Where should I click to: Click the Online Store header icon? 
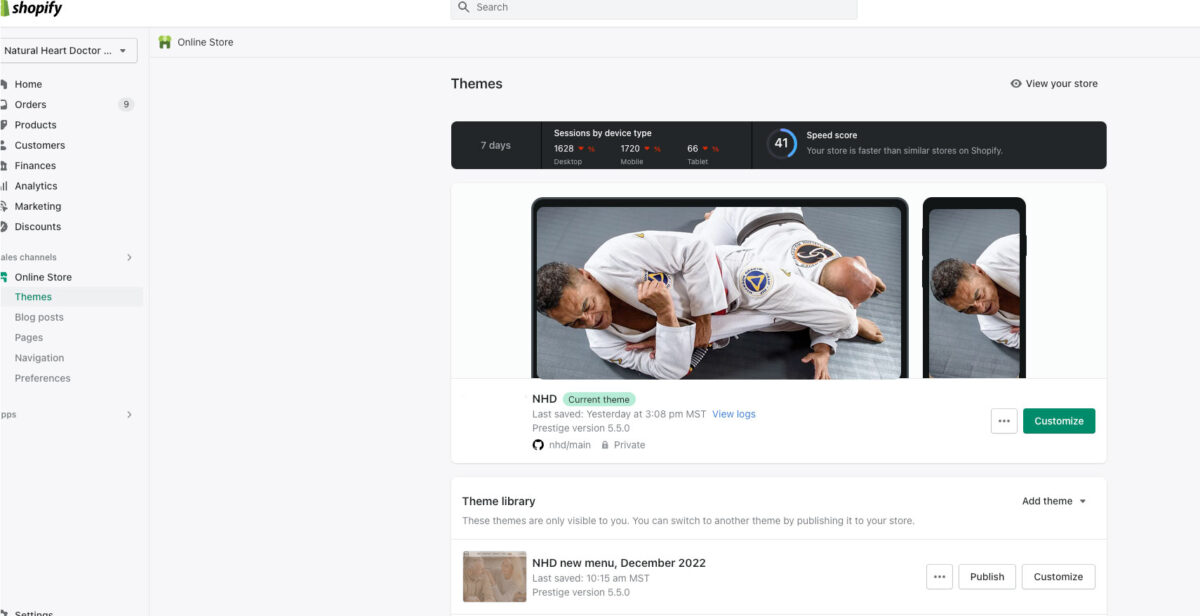coord(165,42)
